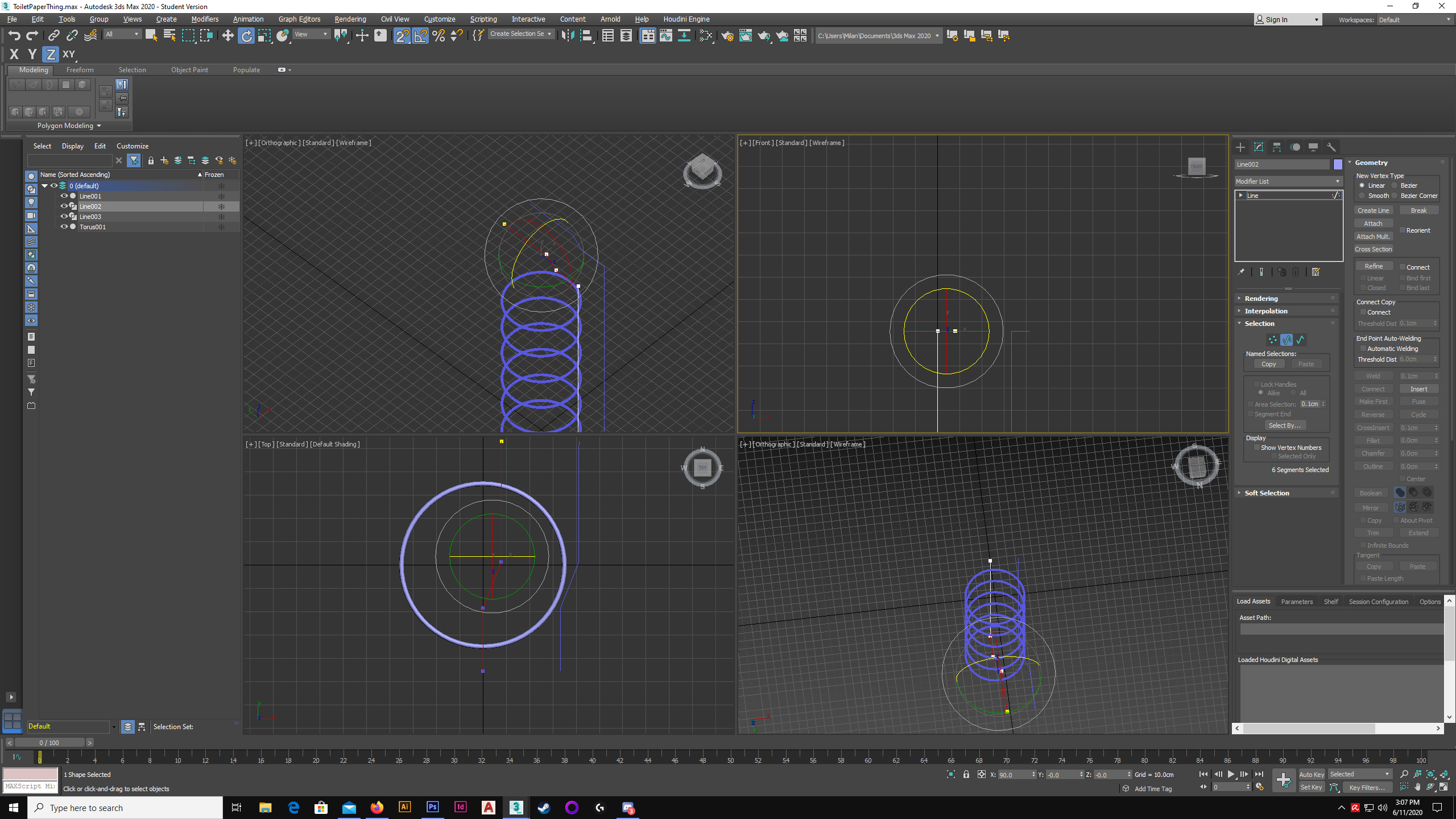1456x819 pixels.
Task: Click the Insert button
Action: coord(1418,389)
